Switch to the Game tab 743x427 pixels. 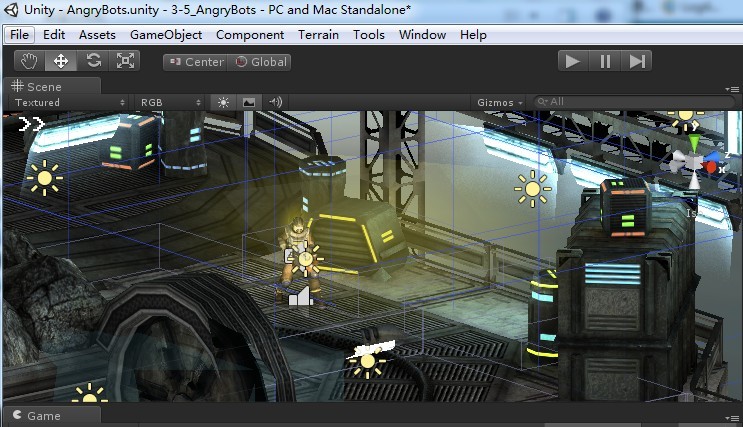pos(52,416)
